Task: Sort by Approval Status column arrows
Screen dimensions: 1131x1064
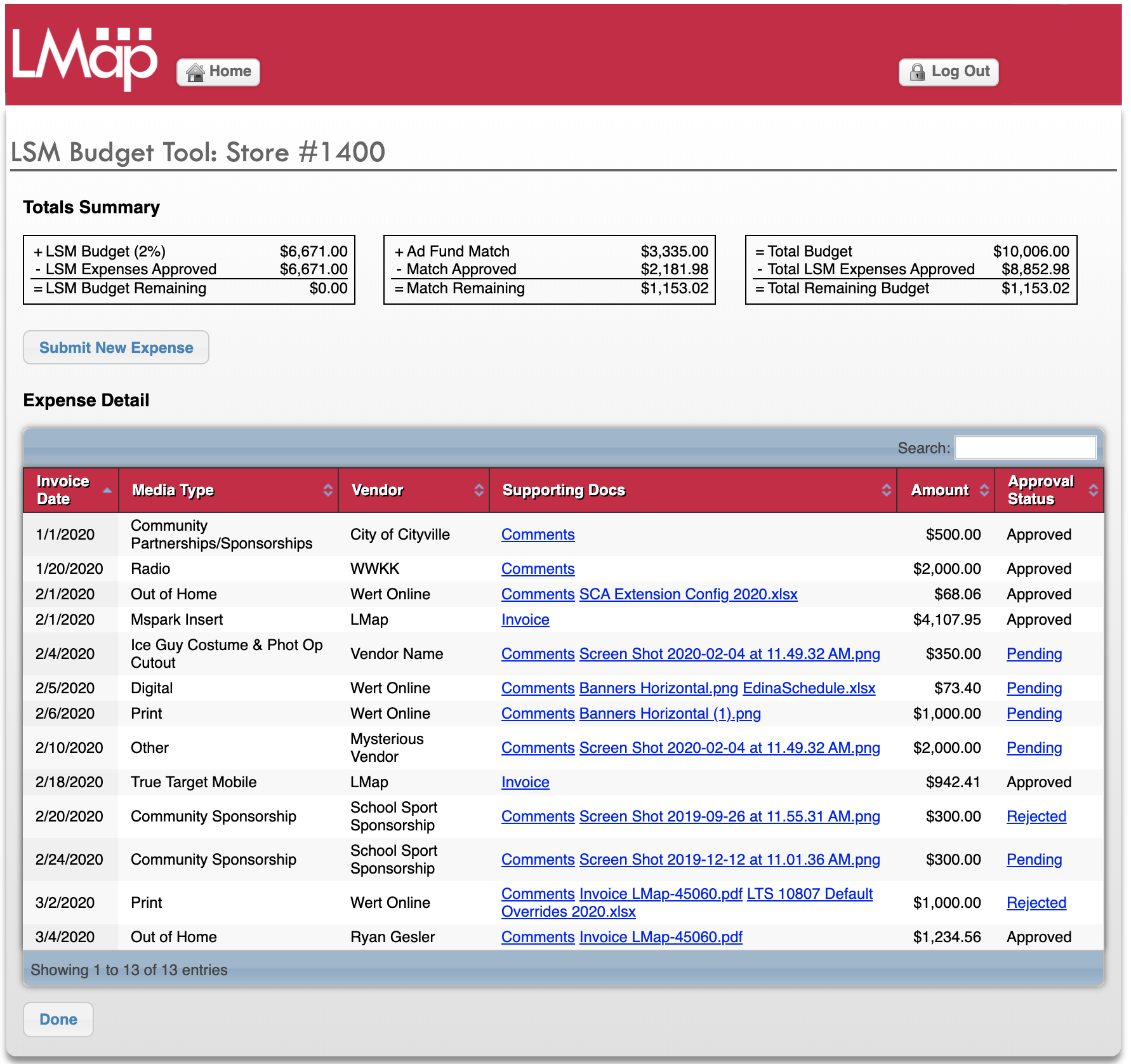Action: coord(1093,490)
